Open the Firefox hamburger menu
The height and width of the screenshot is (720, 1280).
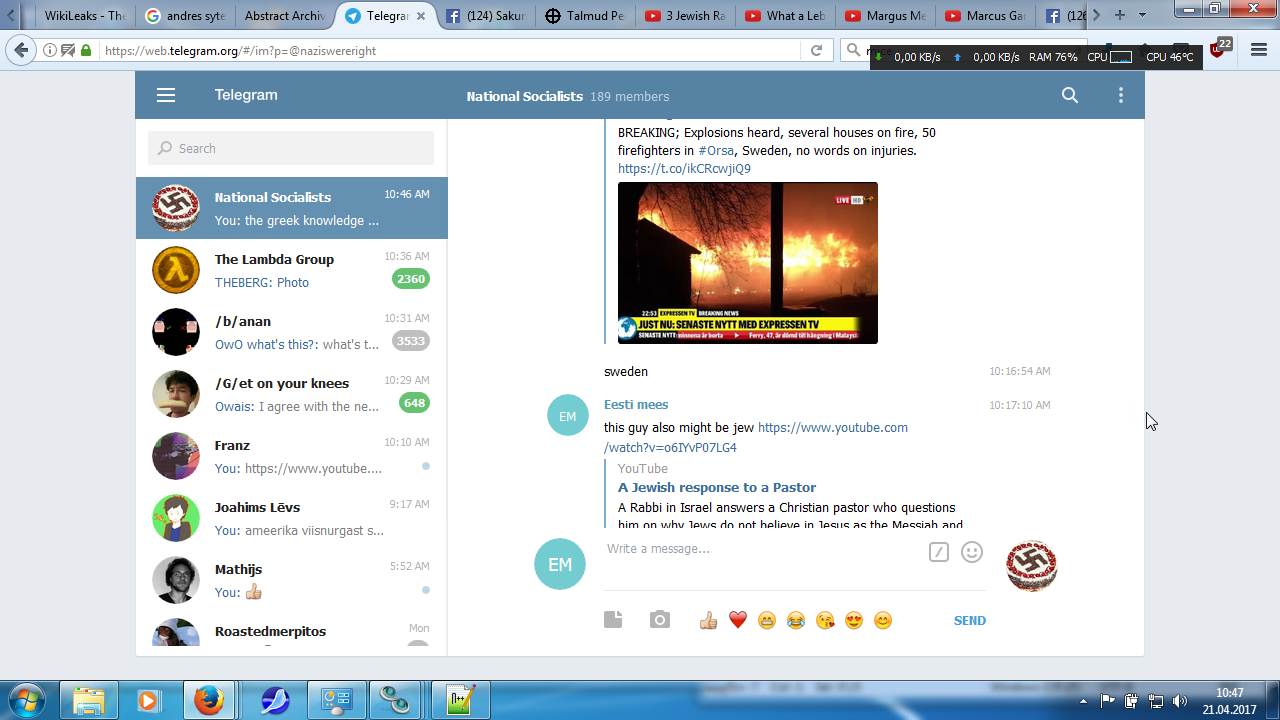pos(1259,50)
